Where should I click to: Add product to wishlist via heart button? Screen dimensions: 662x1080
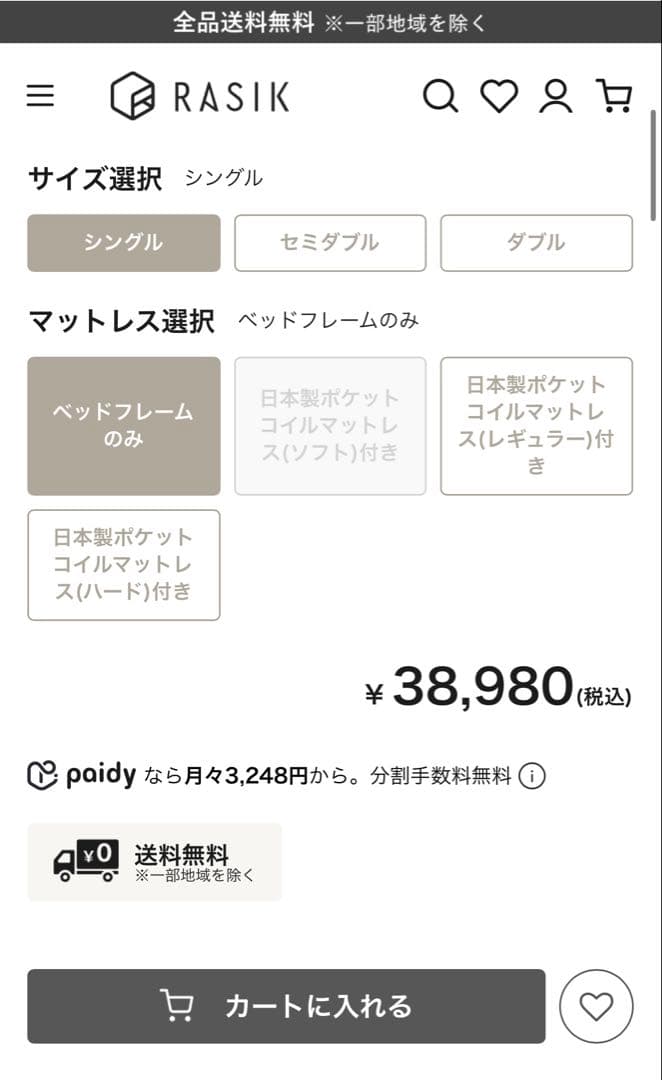coord(596,1006)
